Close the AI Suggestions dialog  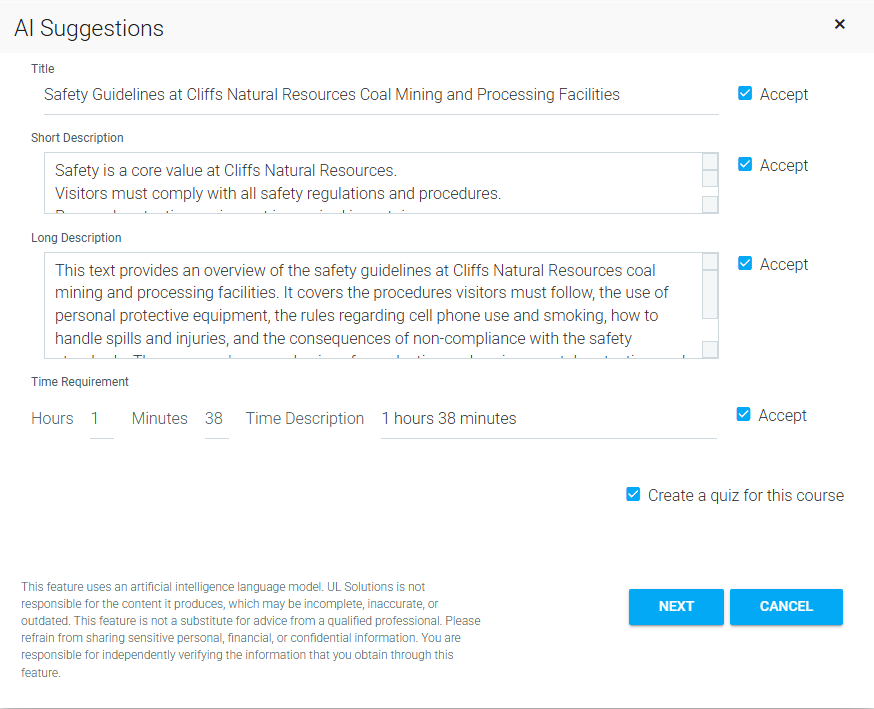(x=840, y=24)
